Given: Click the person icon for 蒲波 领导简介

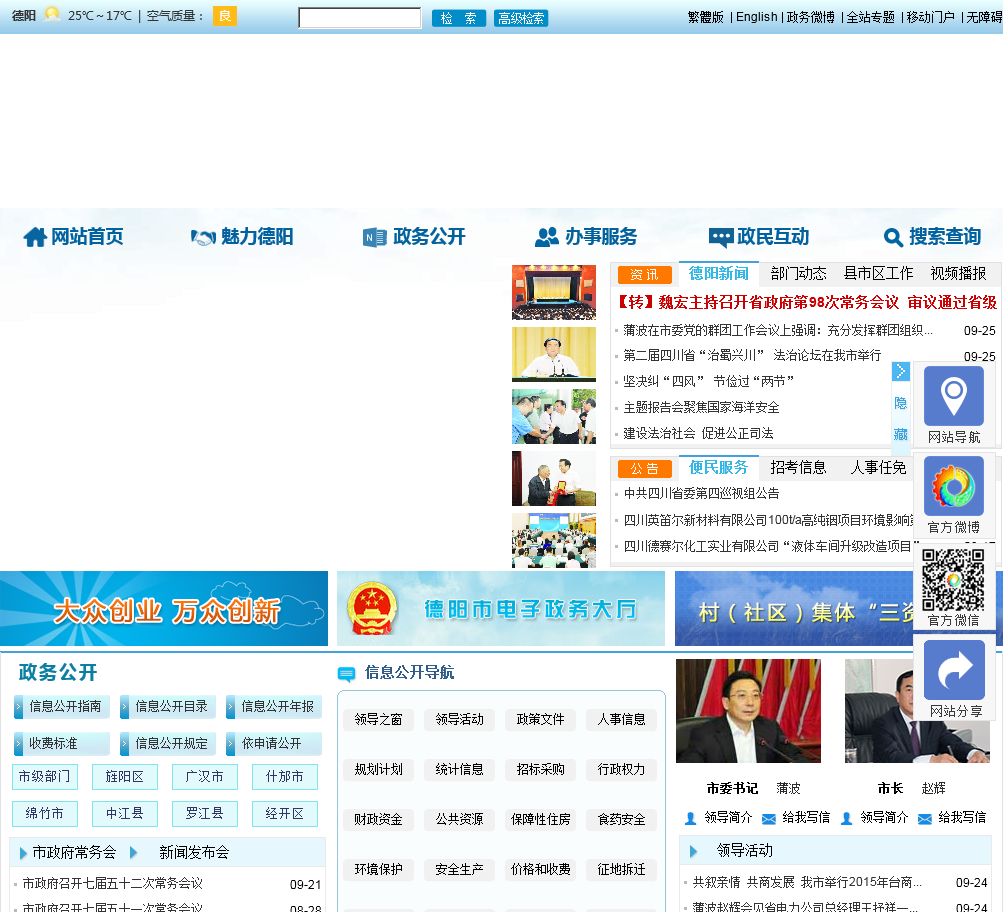Looking at the screenshot, I should click(690, 818).
